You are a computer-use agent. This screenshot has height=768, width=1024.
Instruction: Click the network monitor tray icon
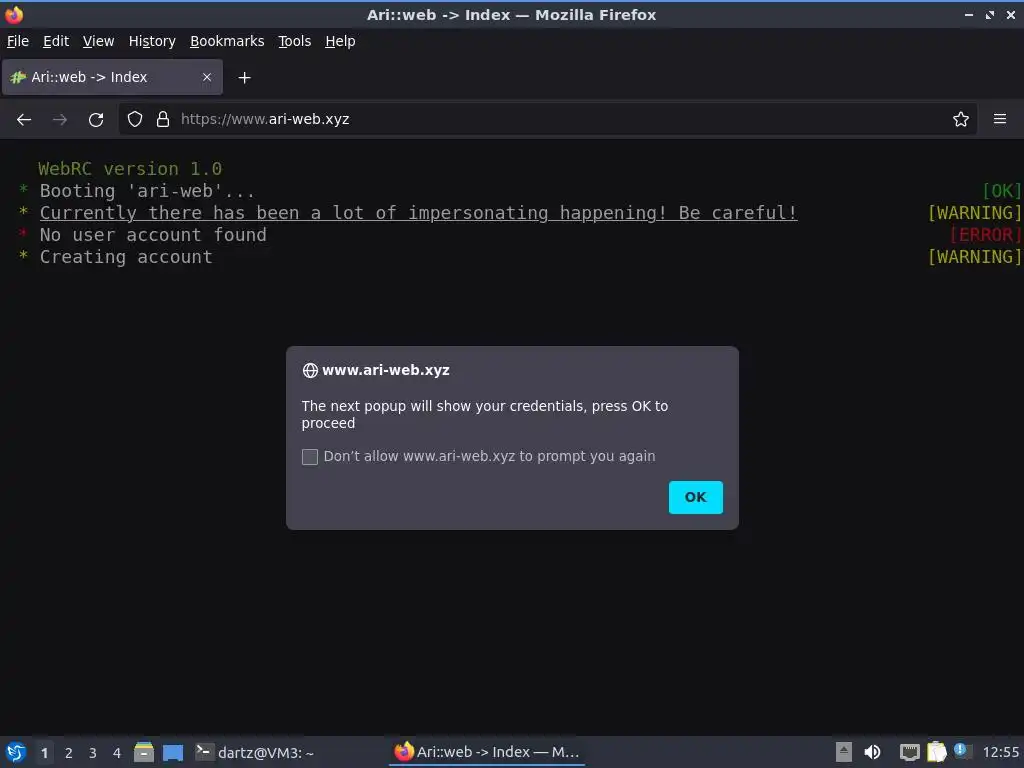pos(909,752)
